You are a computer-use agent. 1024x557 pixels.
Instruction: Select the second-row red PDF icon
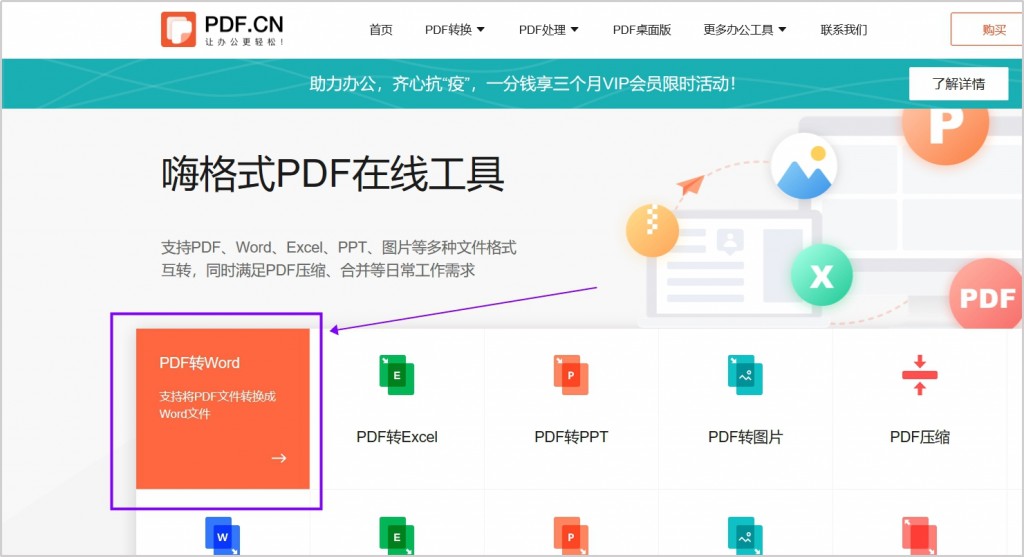920,536
